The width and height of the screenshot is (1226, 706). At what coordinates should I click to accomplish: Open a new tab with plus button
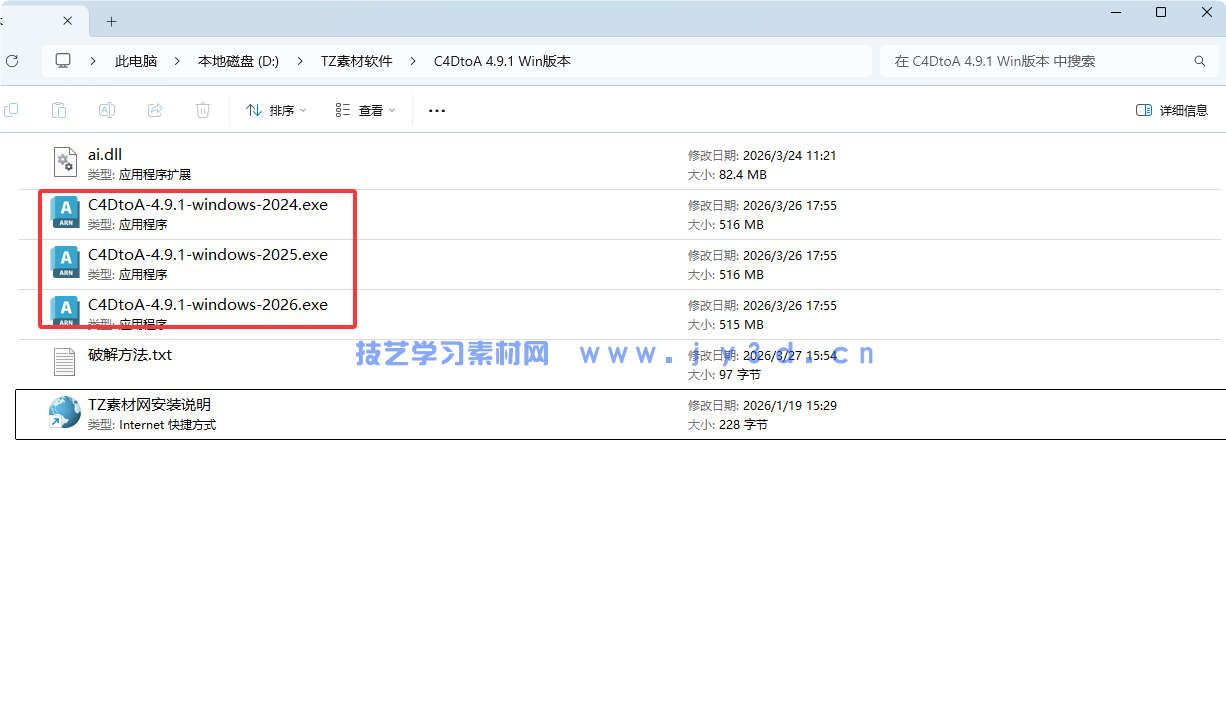coord(111,21)
